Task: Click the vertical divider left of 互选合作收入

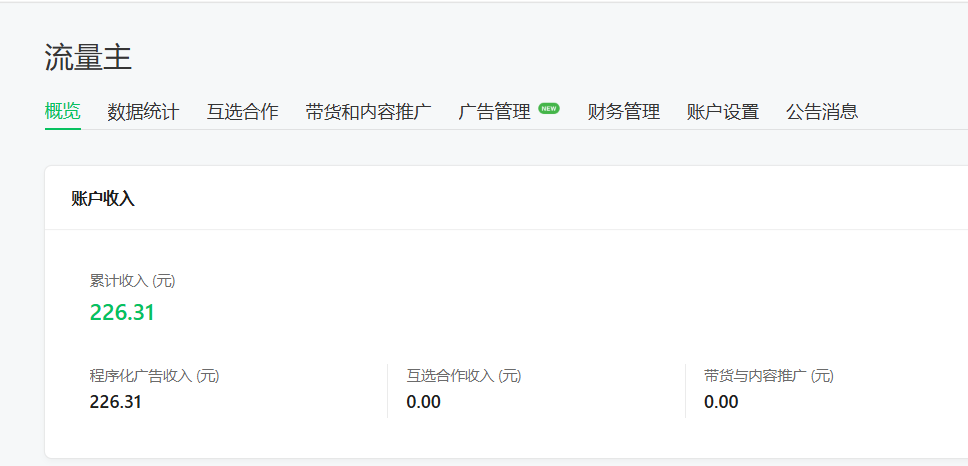Action: [x=387, y=390]
